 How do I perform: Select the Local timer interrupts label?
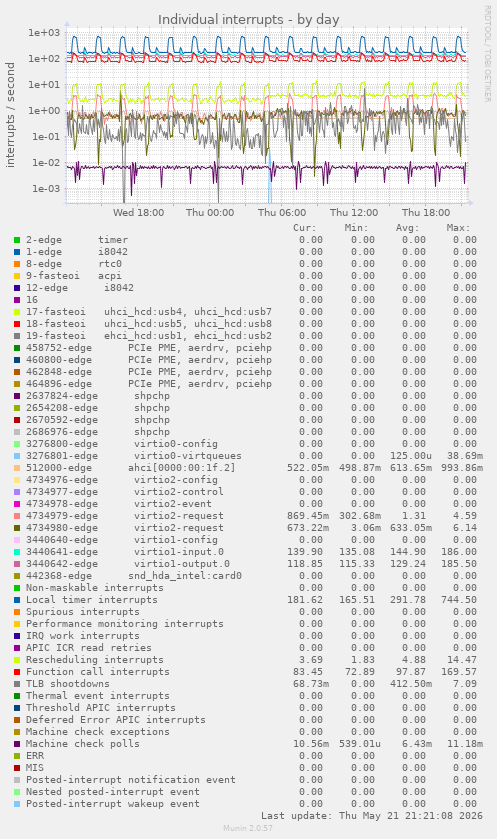(x=92, y=600)
